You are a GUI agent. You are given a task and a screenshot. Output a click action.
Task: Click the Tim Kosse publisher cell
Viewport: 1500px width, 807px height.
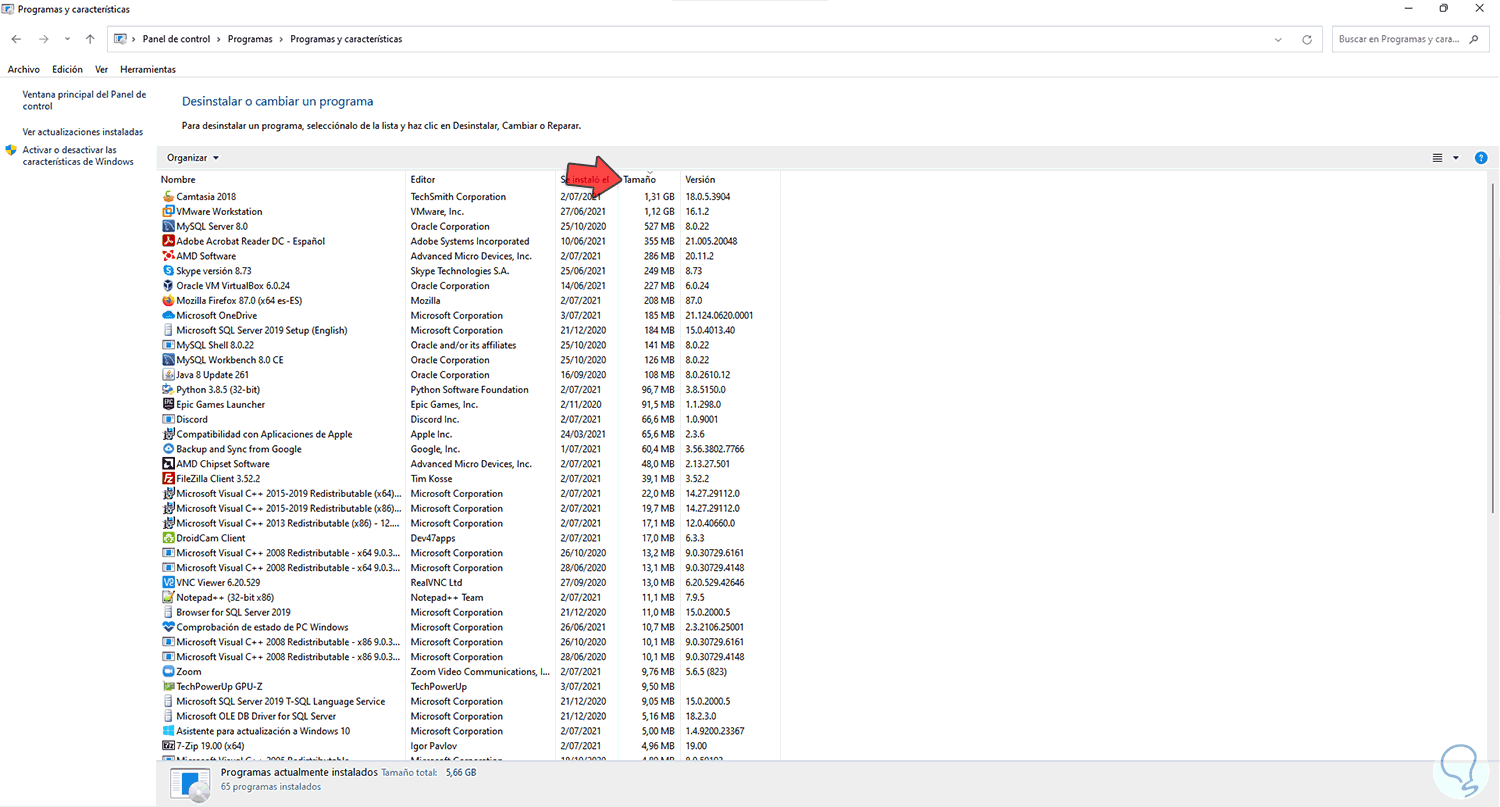pyautogui.click(x=432, y=479)
